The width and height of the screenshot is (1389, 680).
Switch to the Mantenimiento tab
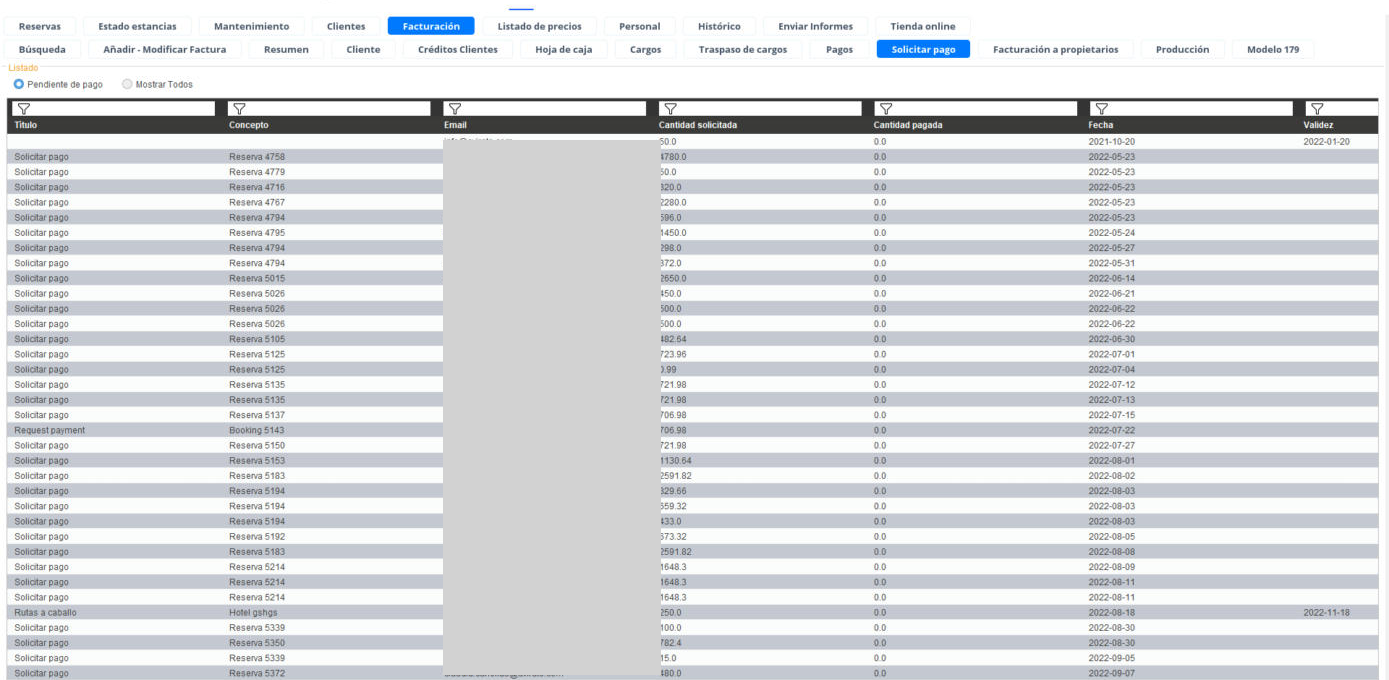(x=252, y=26)
